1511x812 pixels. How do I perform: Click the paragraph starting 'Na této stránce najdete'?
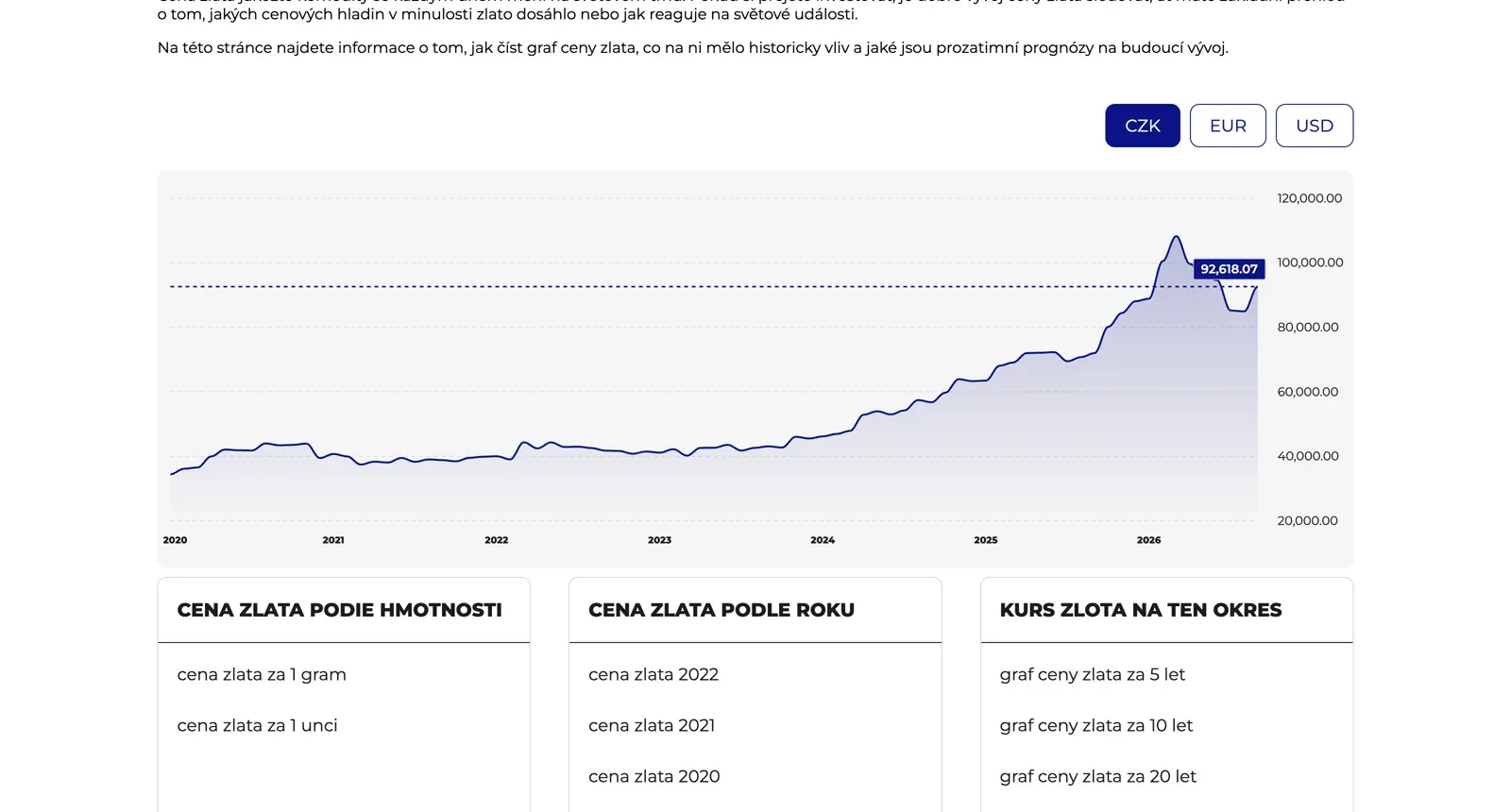[x=693, y=47]
